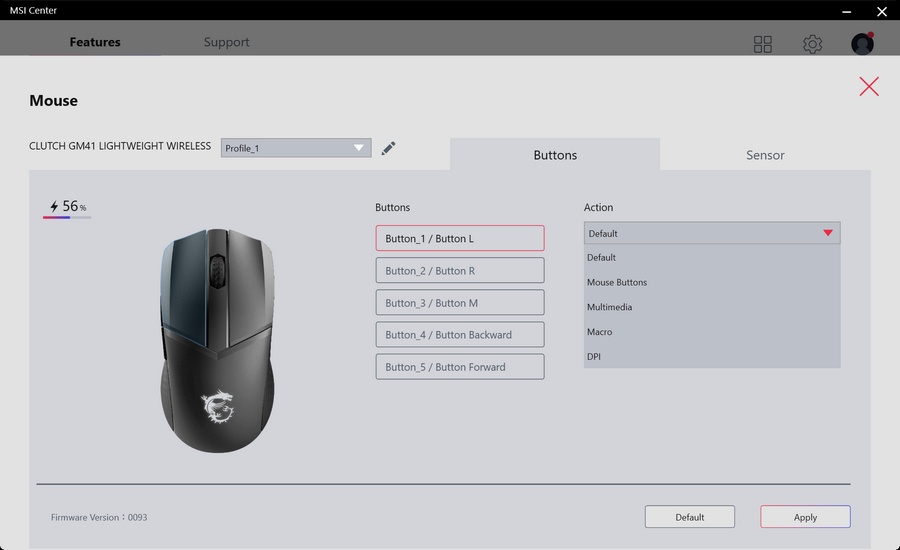Click the mouse product image
Viewport: 900px width, 550px height.
click(x=217, y=340)
